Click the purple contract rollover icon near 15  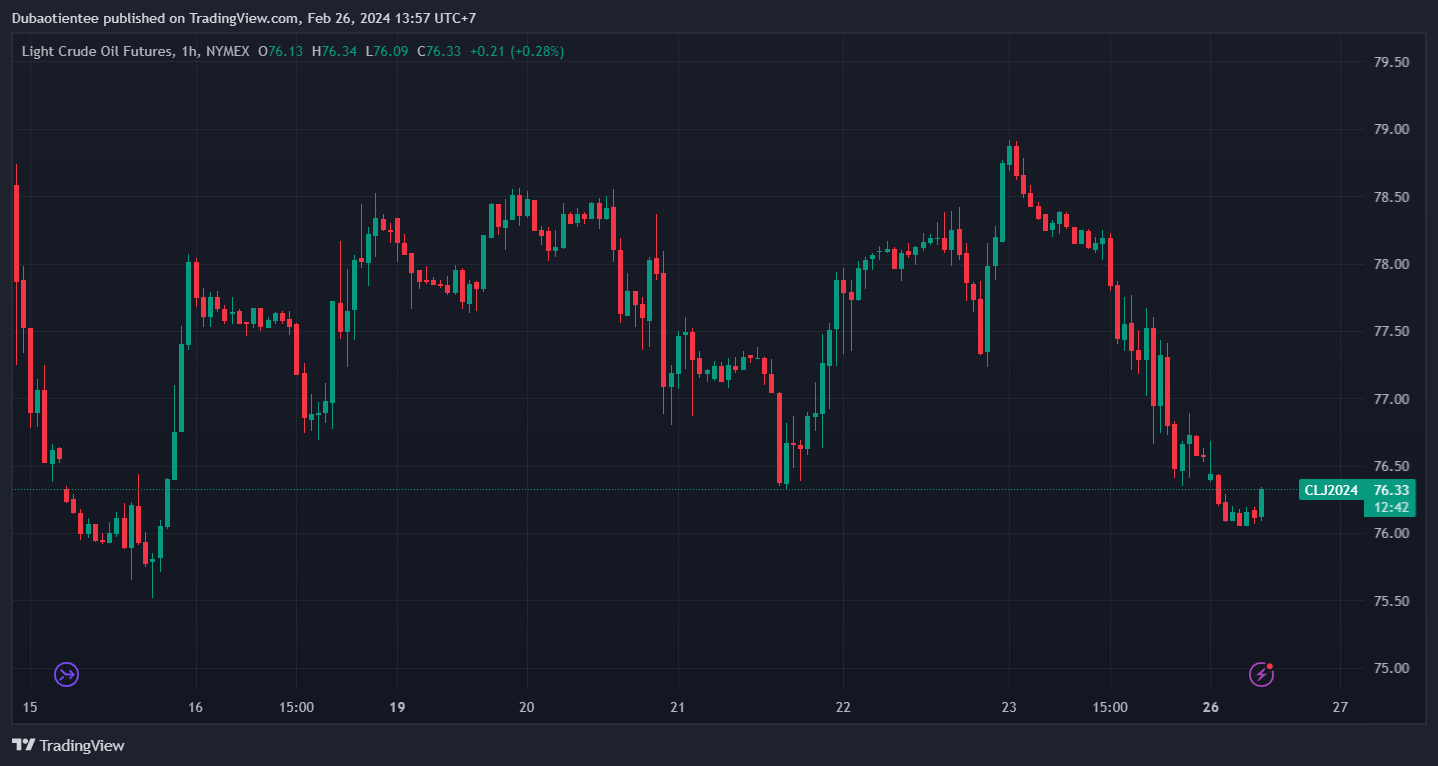click(x=66, y=674)
